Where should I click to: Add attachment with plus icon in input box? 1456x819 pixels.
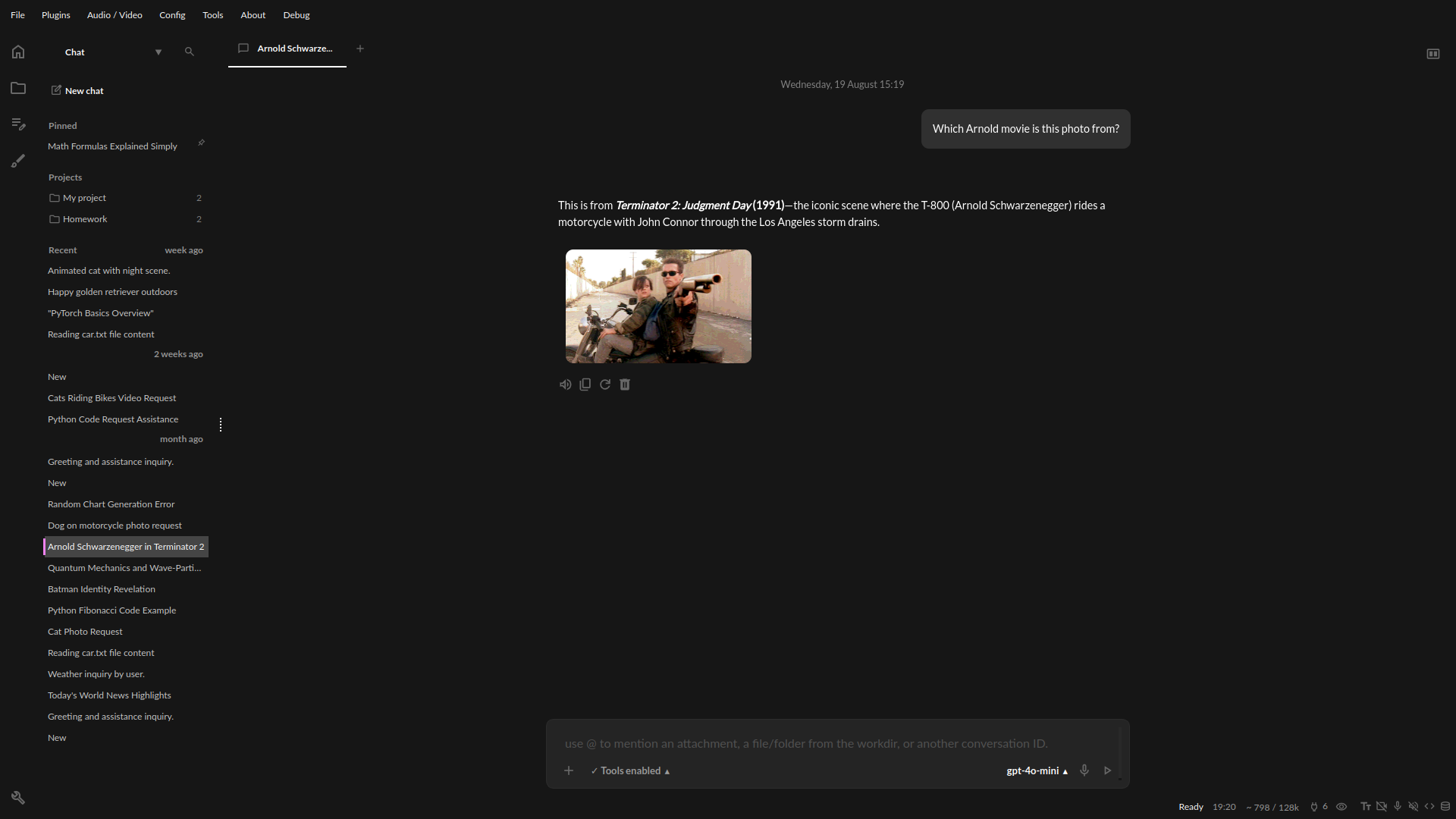pyautogui.click(x=569, y=770)
